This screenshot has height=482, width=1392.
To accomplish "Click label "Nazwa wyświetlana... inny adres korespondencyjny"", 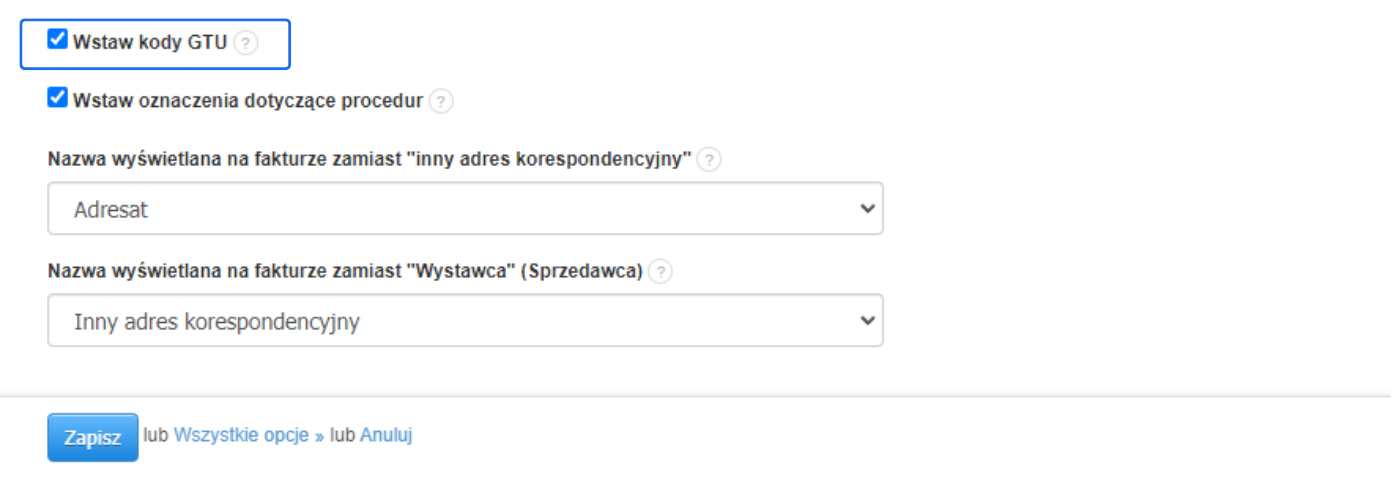I will pyautogui.click(x=370, y=160).
